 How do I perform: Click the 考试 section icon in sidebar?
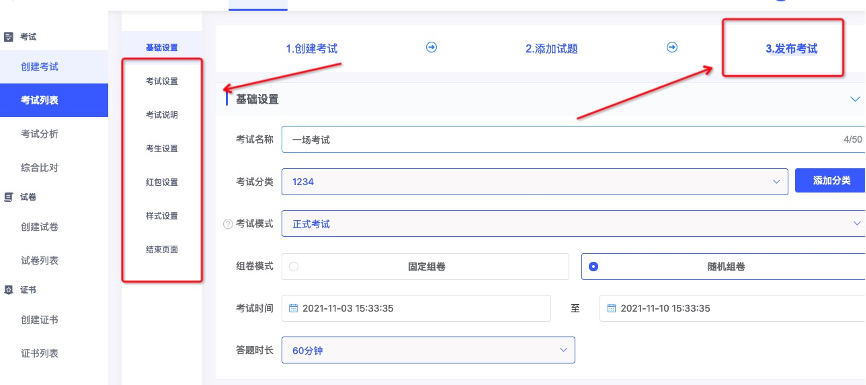tap(8, 37)
